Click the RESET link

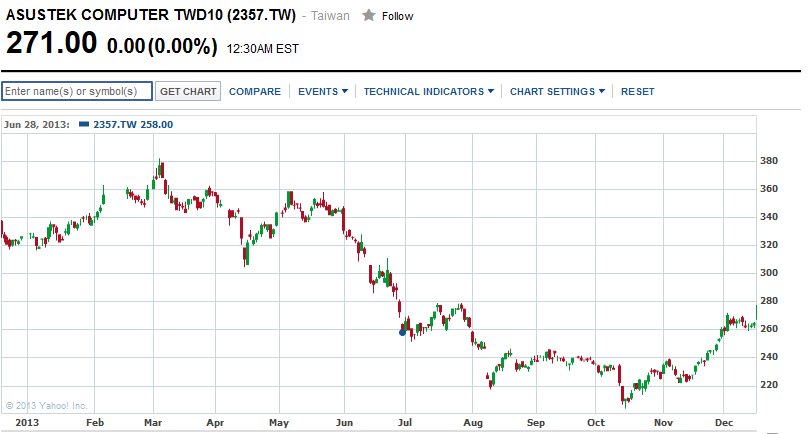coord(637,92)
